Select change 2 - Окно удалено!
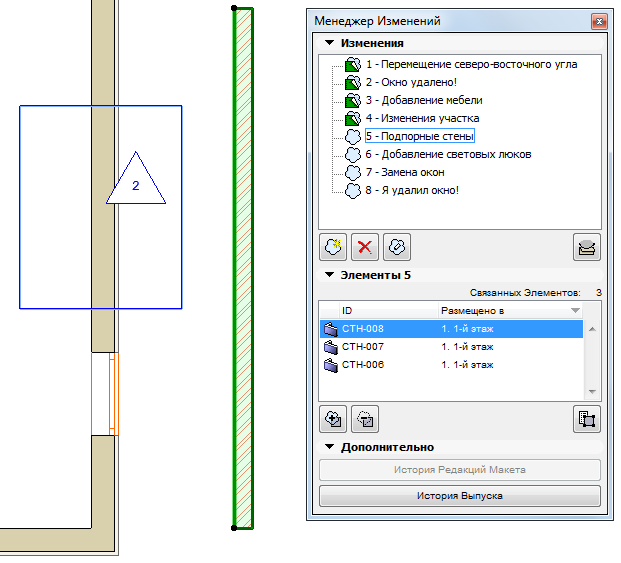This screenshot has width=621, height=563. click(411, 82)
